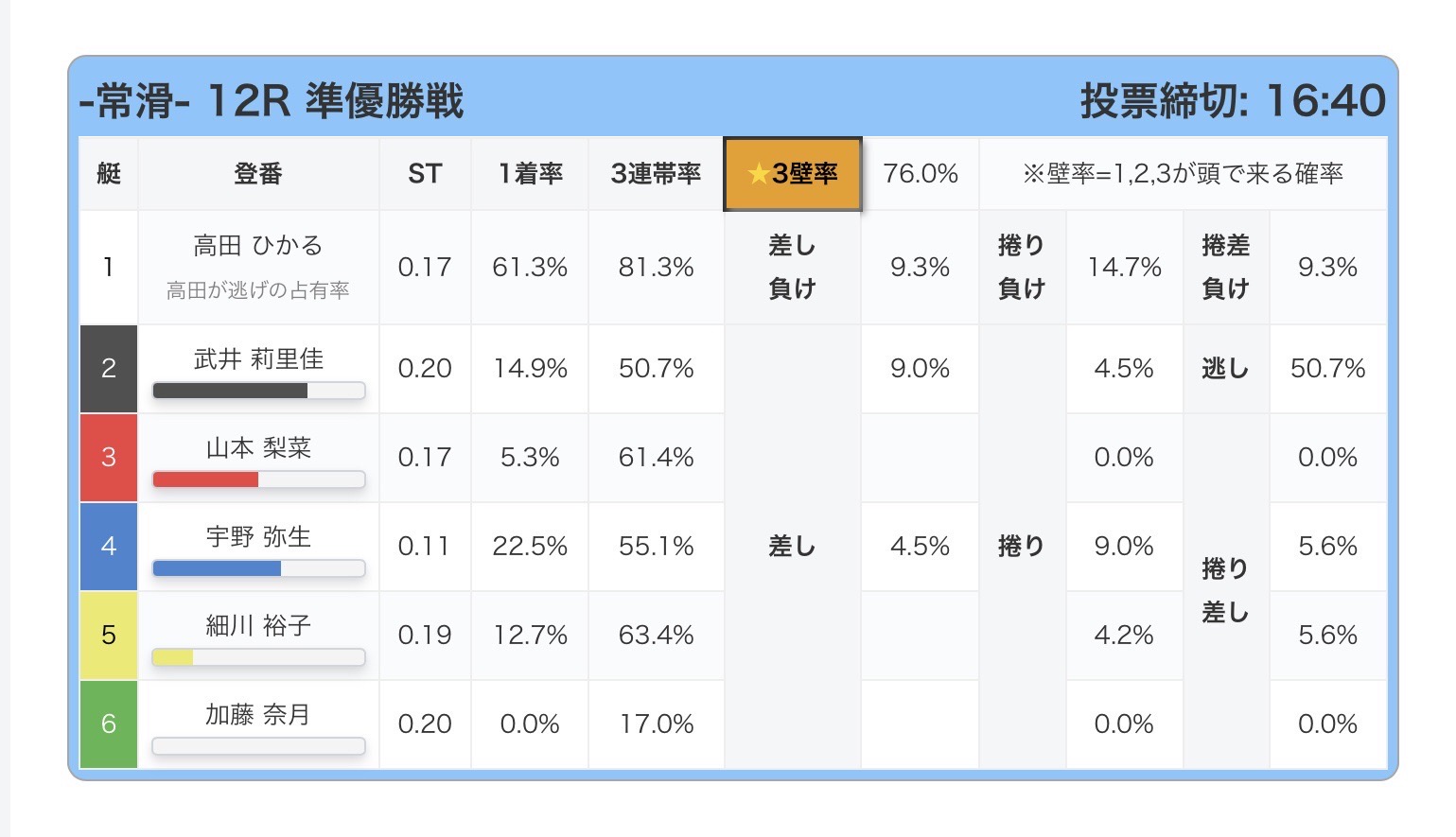Click the 3連帯率 column header
1456x837 pixels.
tap(656, 174)
